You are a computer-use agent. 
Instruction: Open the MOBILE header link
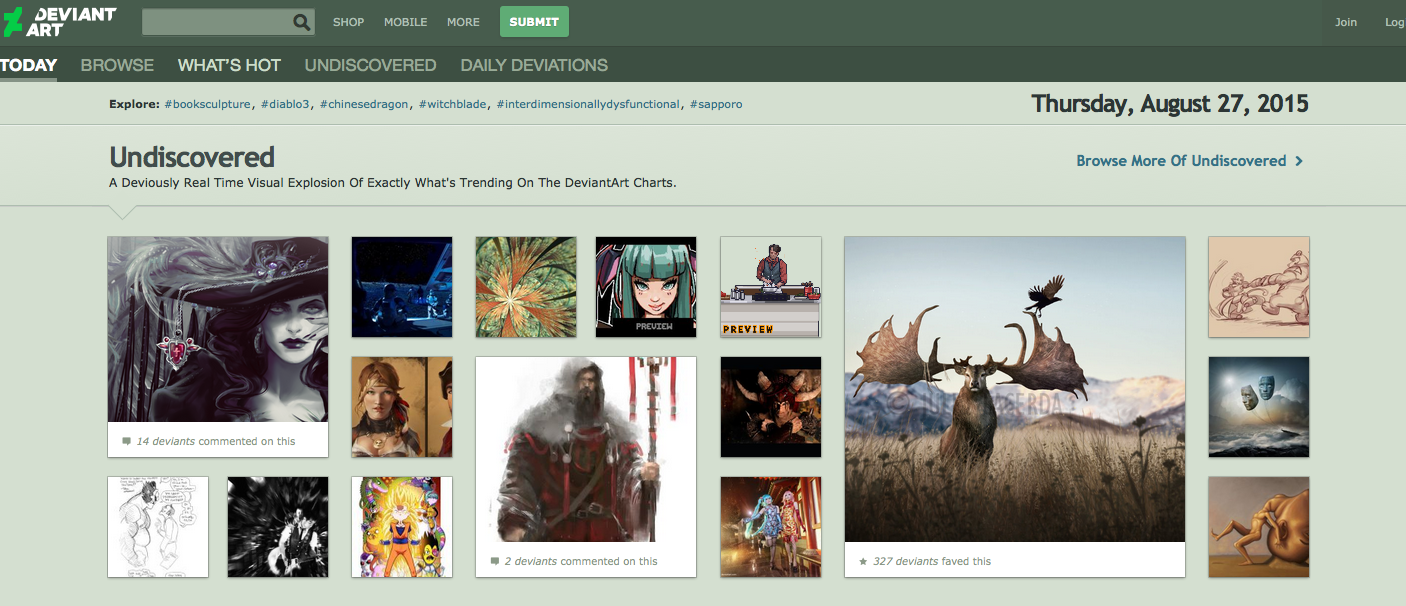[405, 22]
